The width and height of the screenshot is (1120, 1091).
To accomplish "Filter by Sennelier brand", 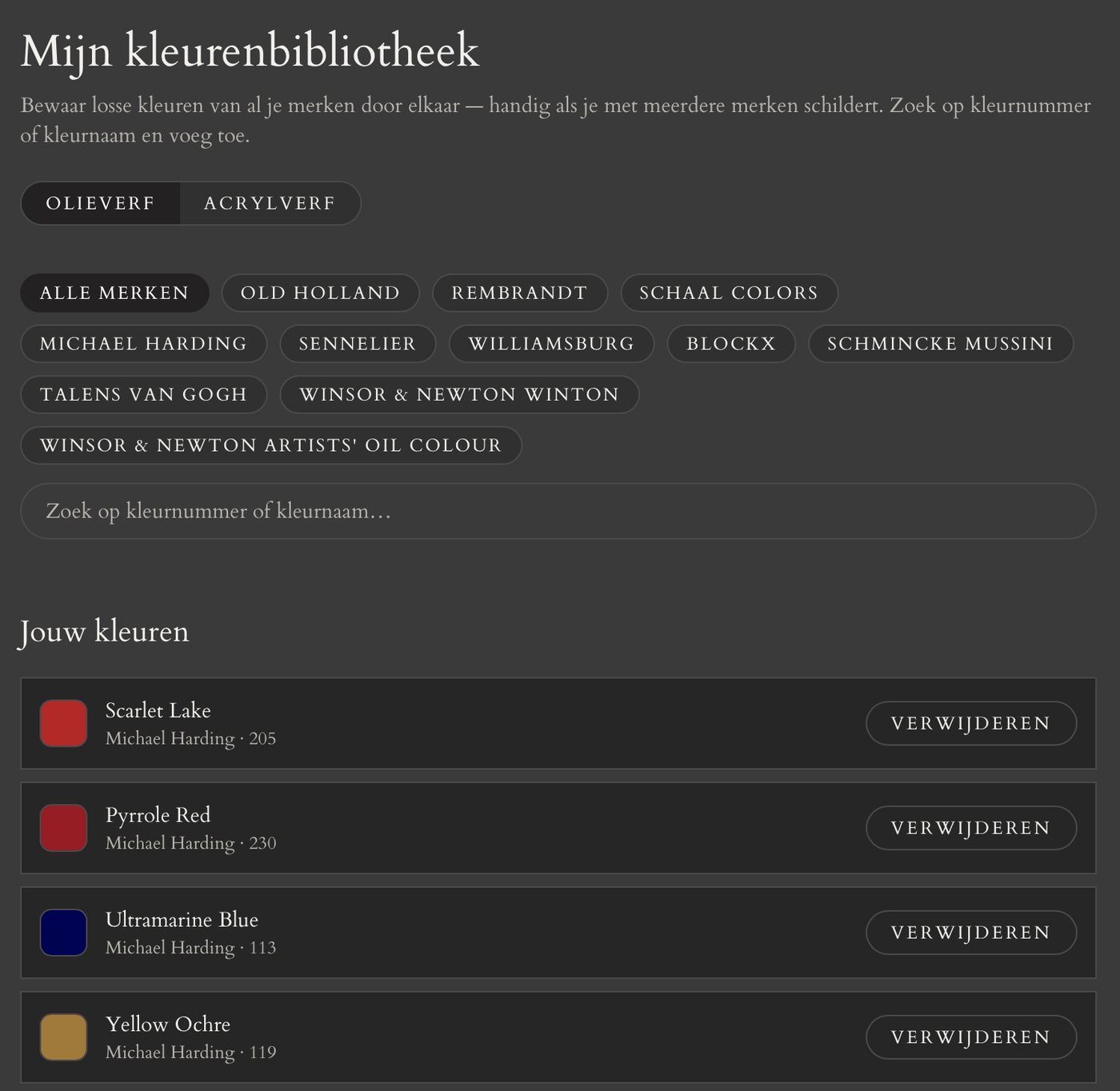I will point(358,344).
